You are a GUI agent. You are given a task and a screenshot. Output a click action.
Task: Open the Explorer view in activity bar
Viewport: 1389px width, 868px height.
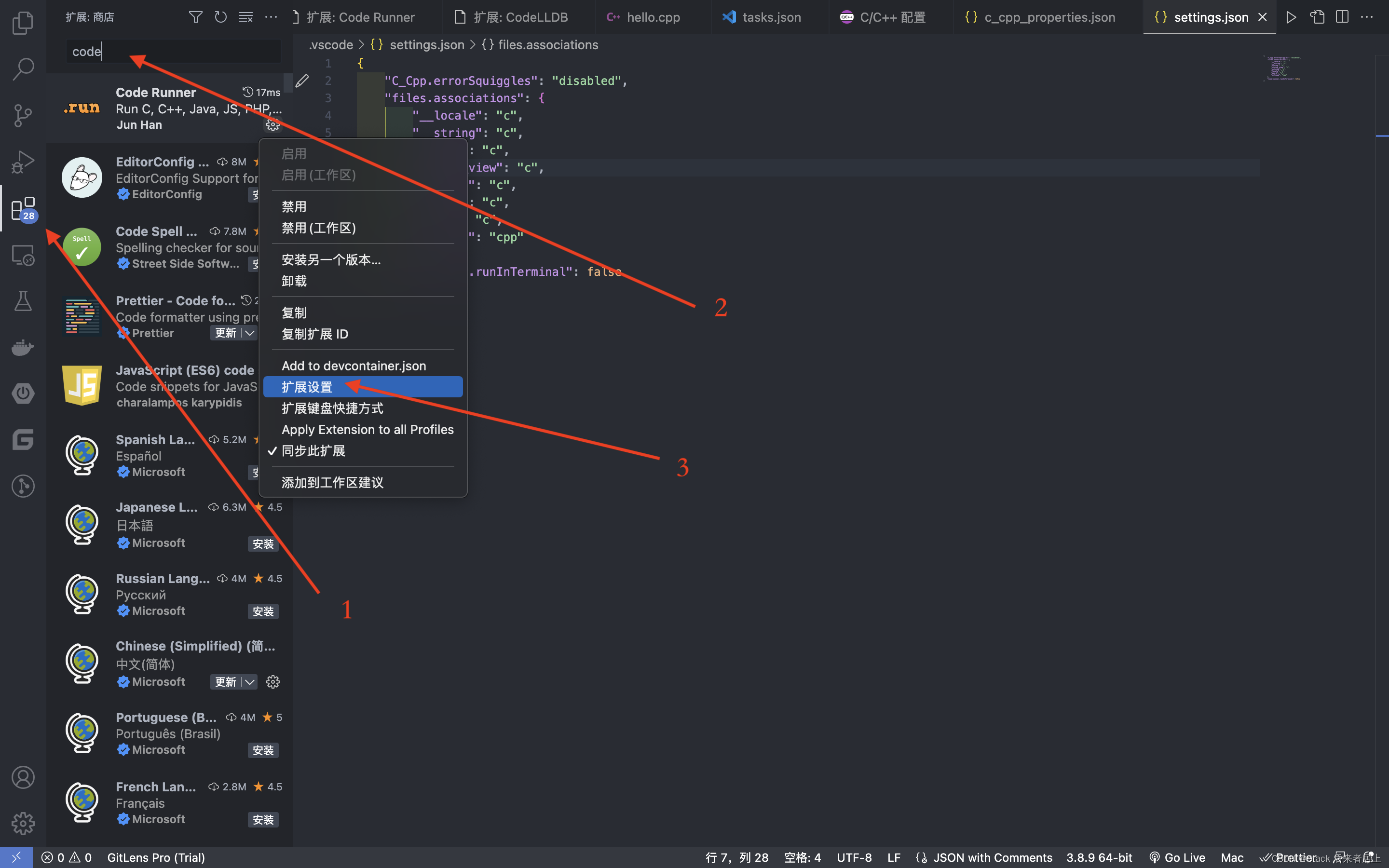click(x=23, y=23)
